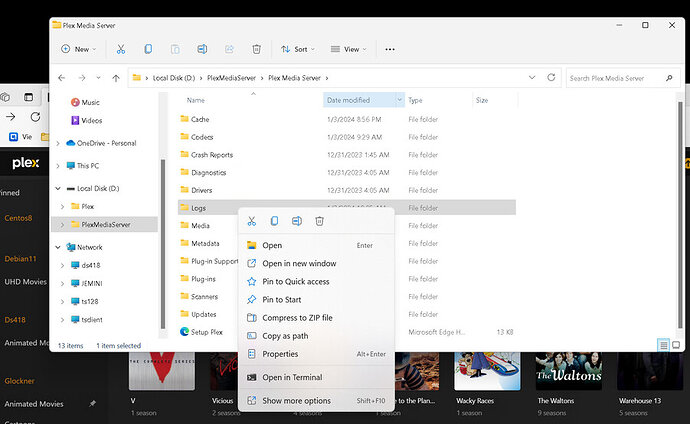Click the Cut icon in the context menu
Image resolution: width=690 pixels, height=424 pixels.
click(x=252, y=221)
